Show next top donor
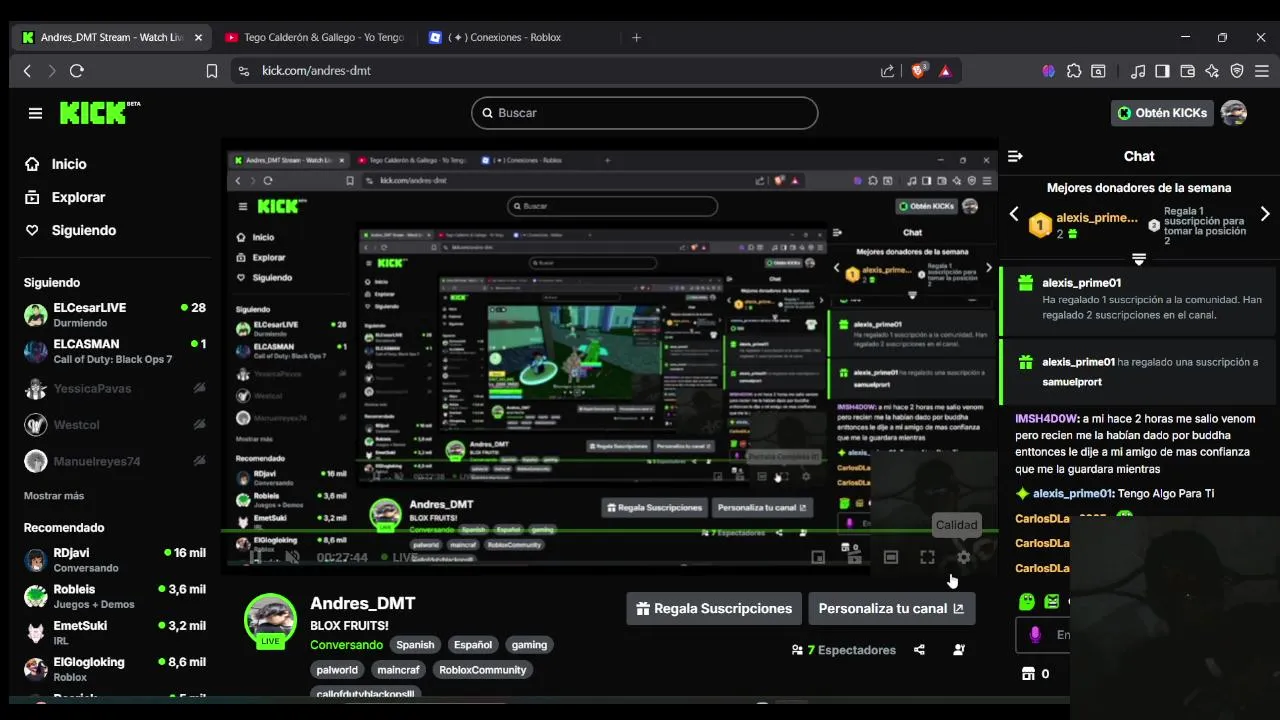The height and width of the screenshot is (720, 1280). point(1265,214)
